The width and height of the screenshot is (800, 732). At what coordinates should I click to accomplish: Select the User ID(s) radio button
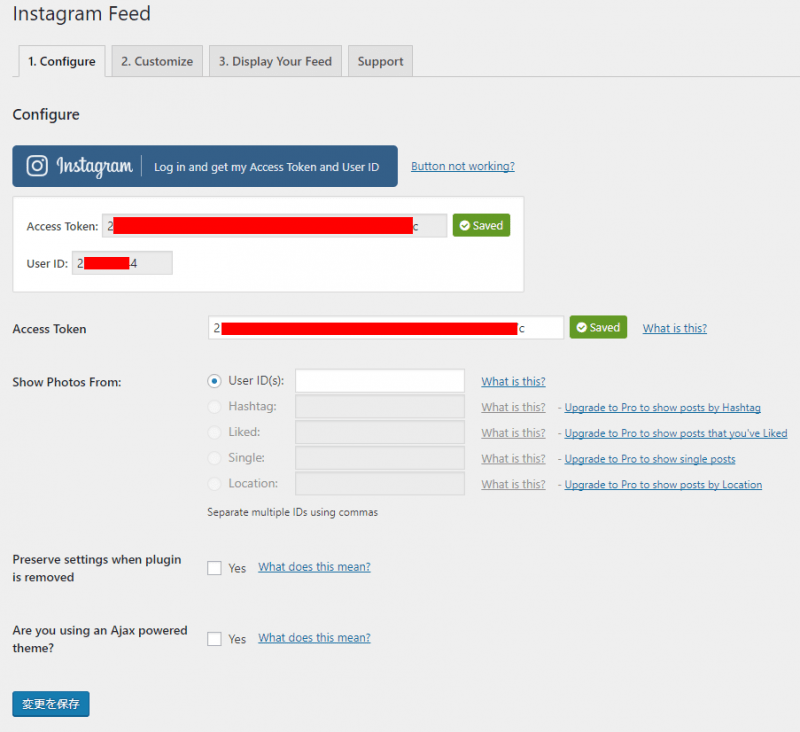(214, 381)
